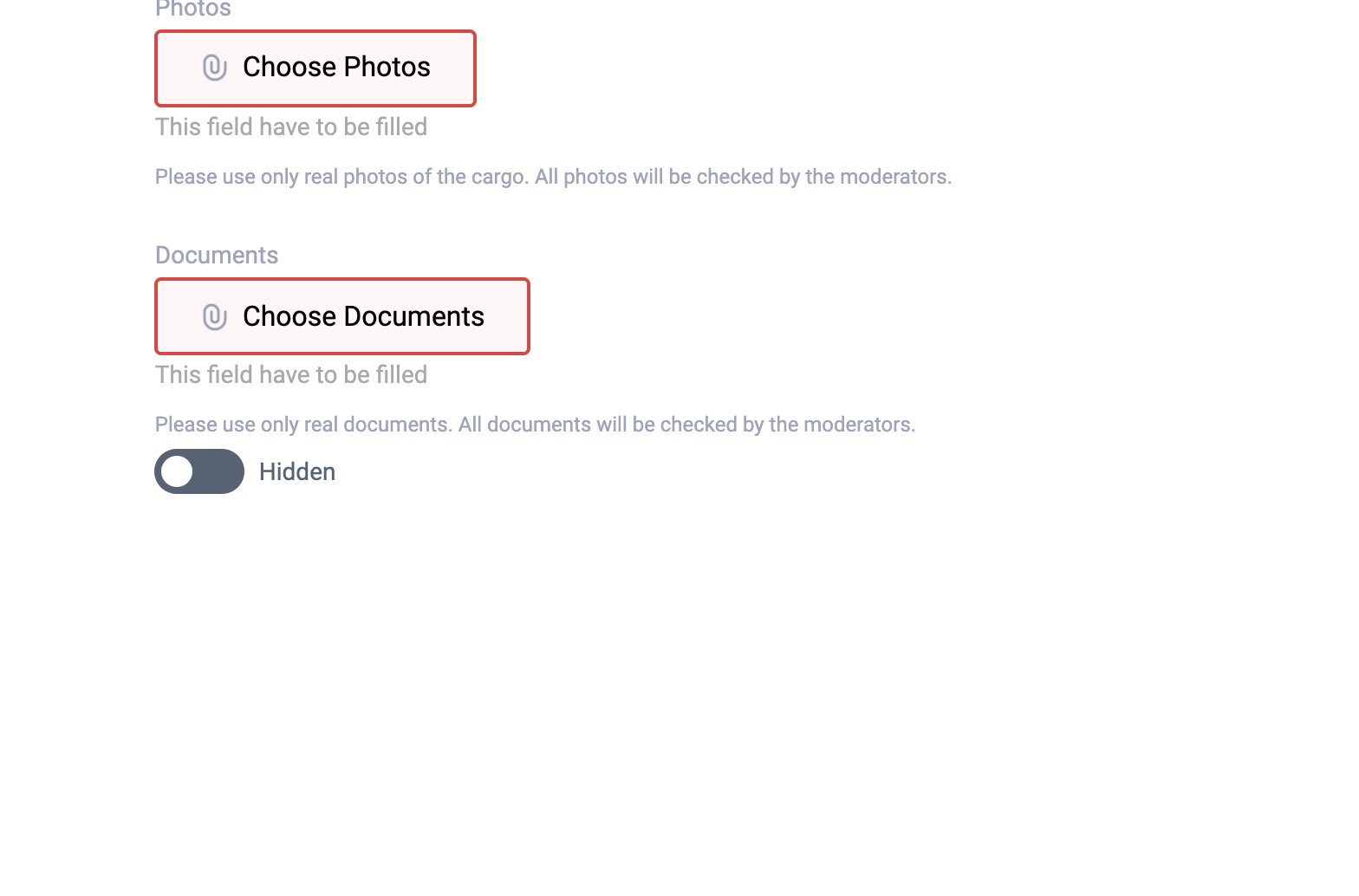Image resolution: width=1359 pixels, height=896 pixels.
Task: Select the Documents field label
Action: pos(217,256)
